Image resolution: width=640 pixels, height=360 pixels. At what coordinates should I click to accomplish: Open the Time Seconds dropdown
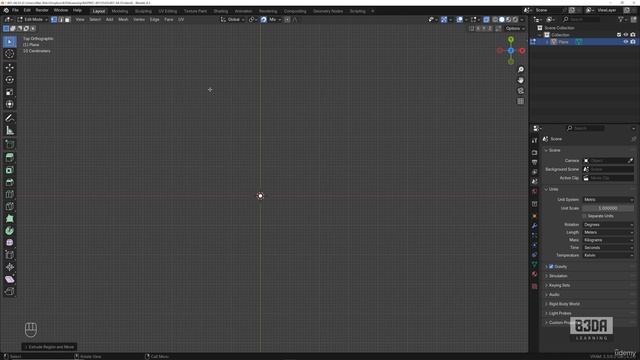tap(608, 248)
